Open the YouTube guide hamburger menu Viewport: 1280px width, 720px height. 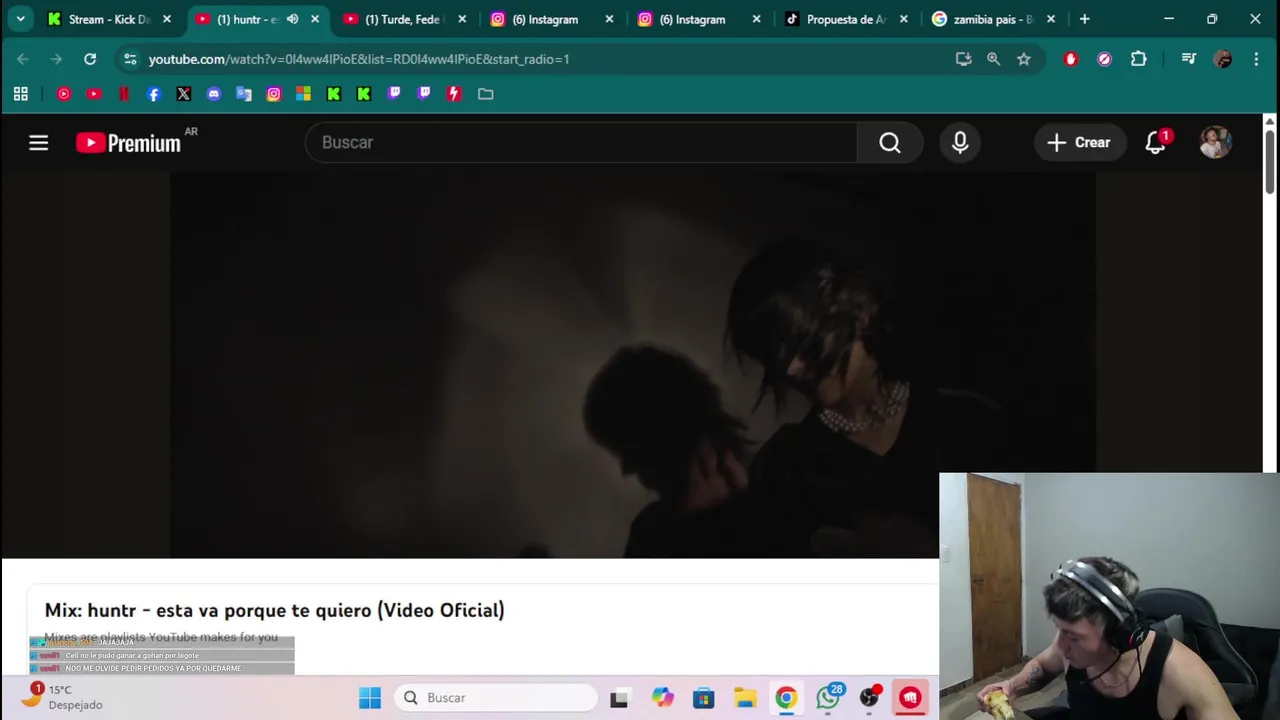pyautogui.click(x=38, y=143)
